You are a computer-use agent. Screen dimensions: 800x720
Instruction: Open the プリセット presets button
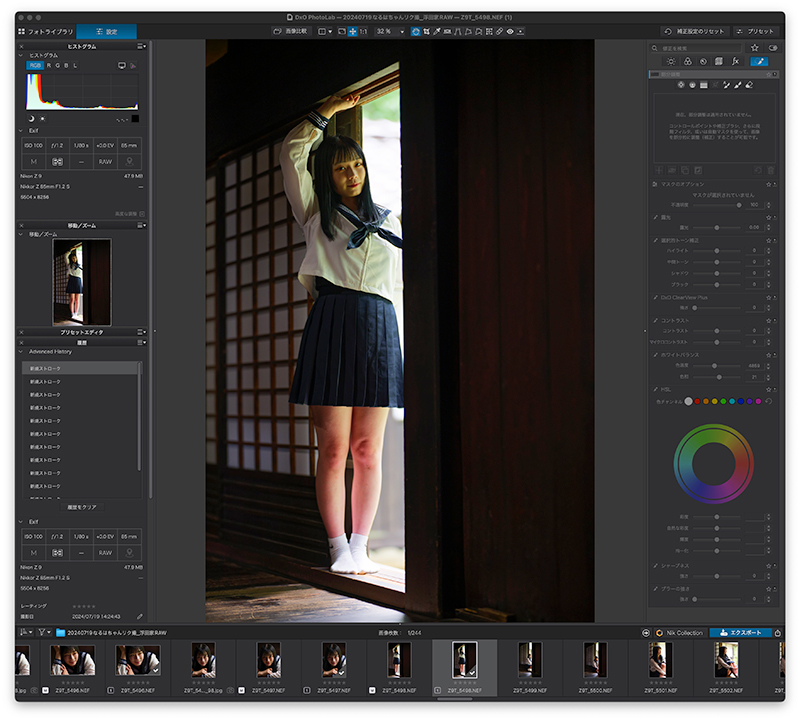[755, 32]
